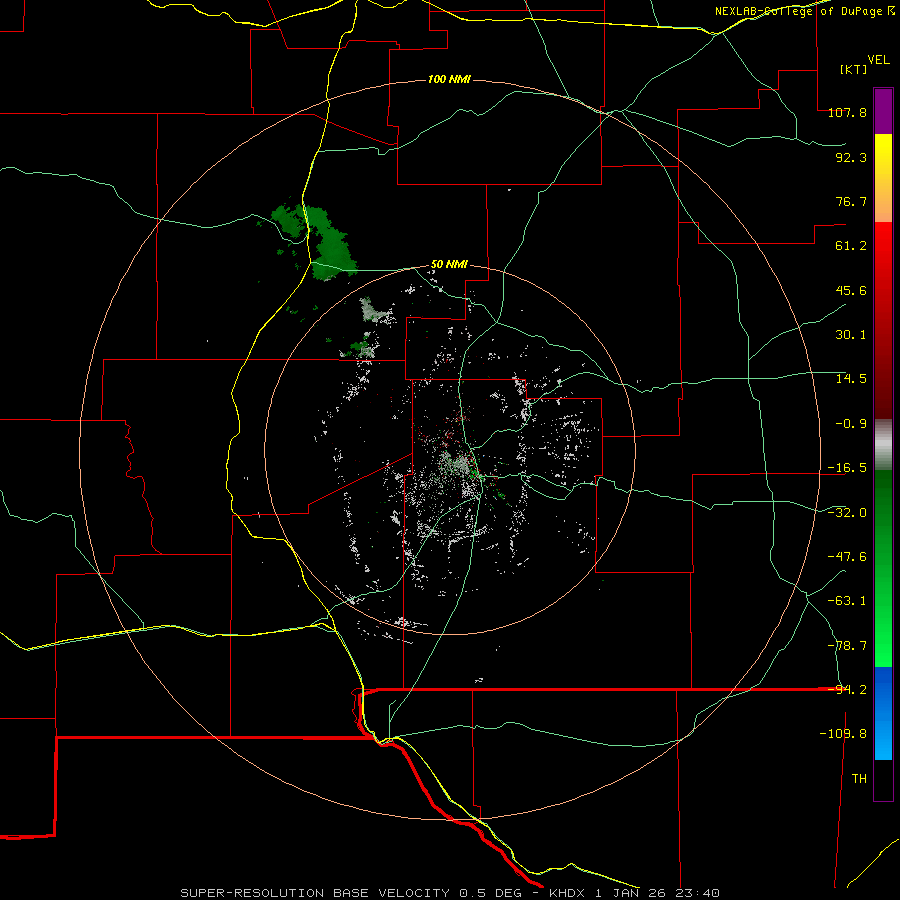Click the NEXLAB-College of DuPage label
The height and width of the screenshot is (900, 900).
click(805, 11)
